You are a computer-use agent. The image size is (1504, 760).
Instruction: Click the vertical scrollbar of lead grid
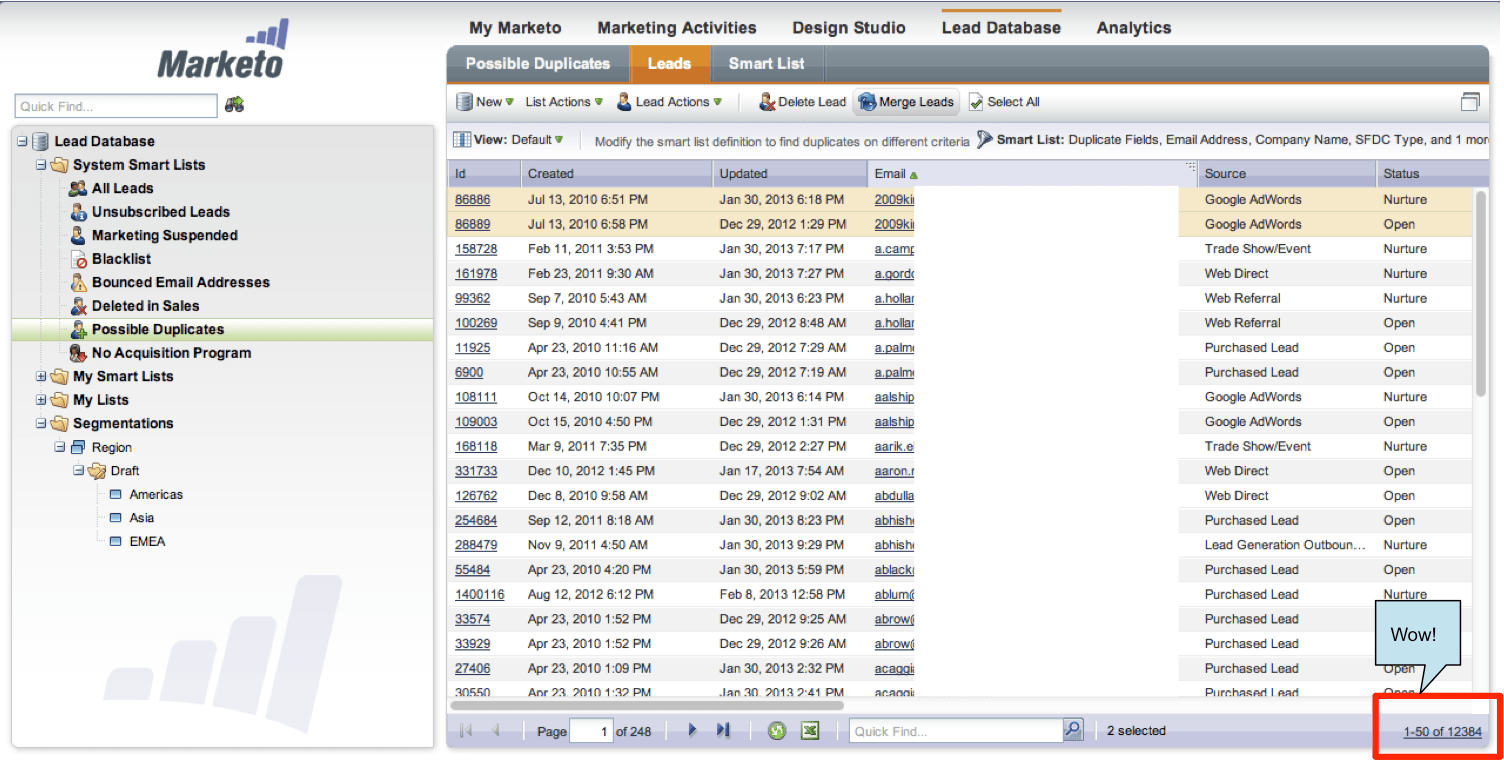pos(1481,292)
